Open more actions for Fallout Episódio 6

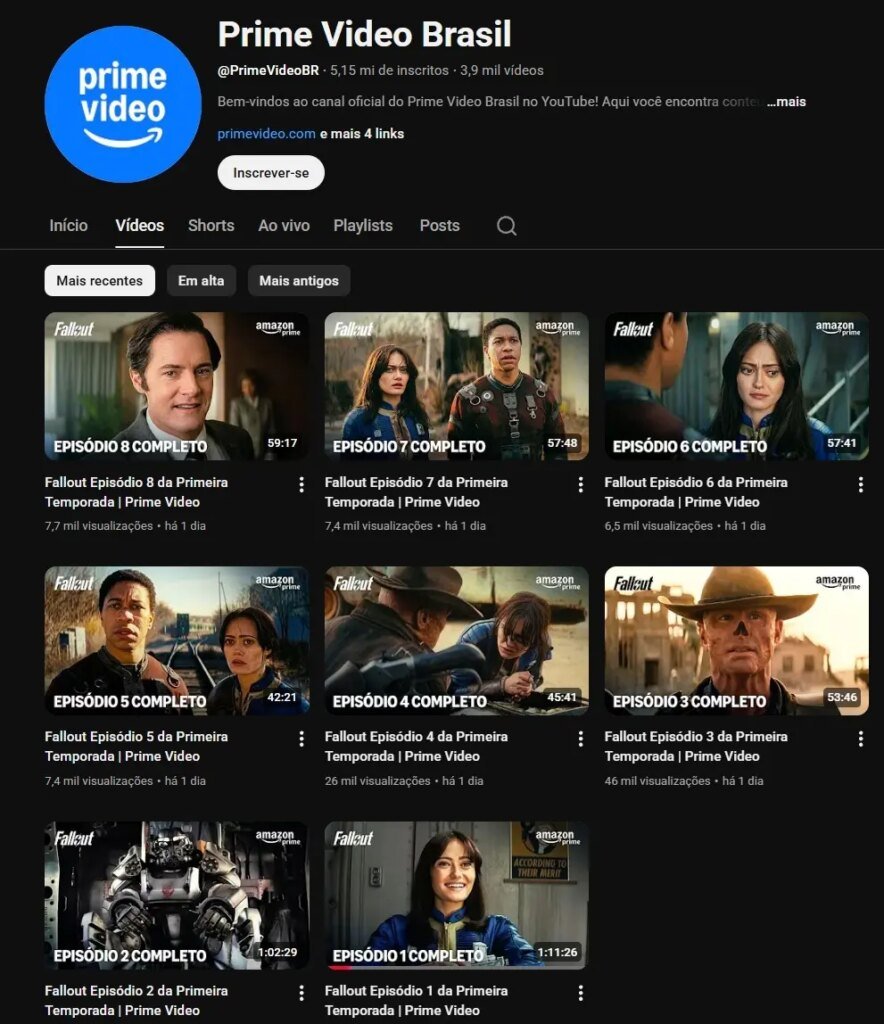click(x=861, y=485)
